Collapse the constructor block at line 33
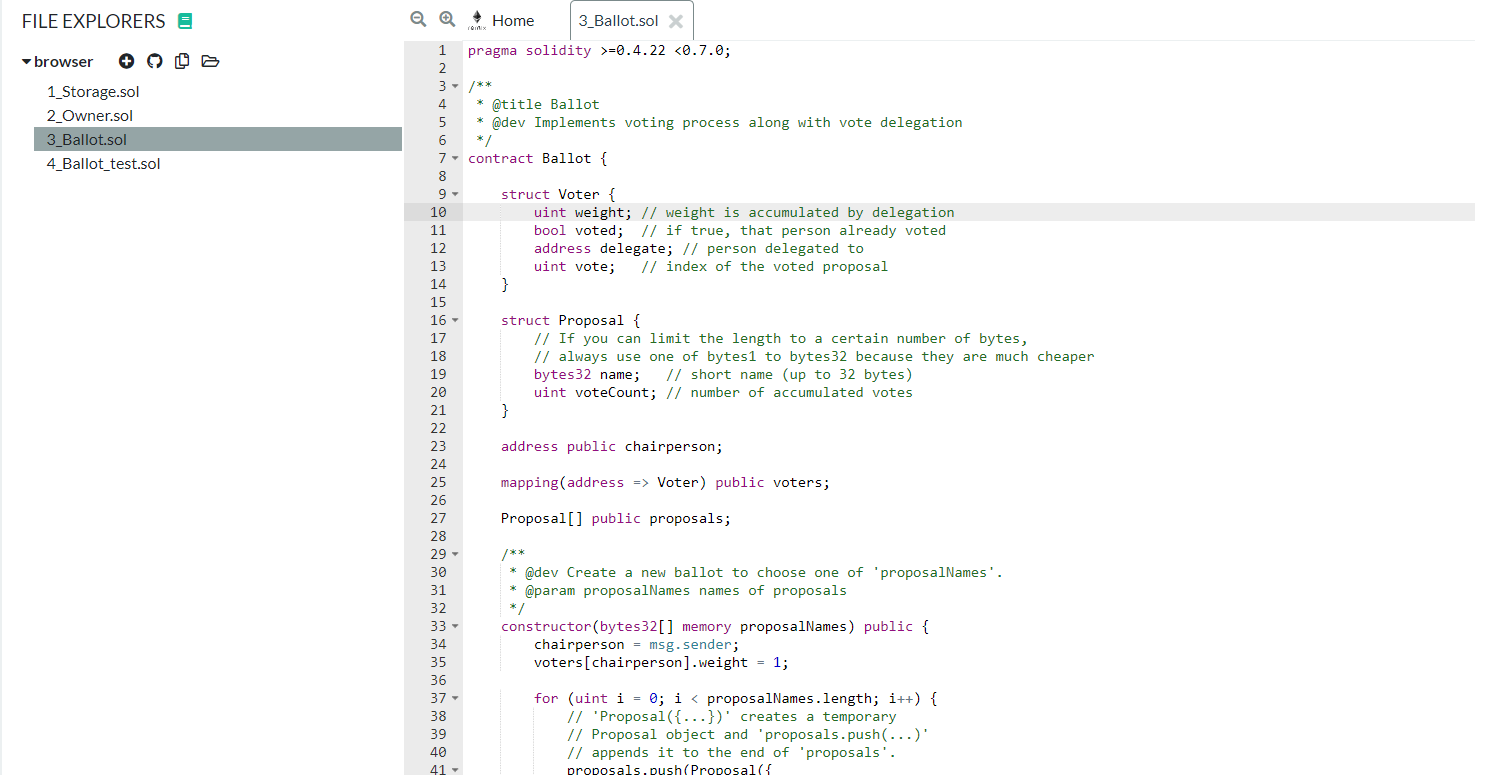This screenshot has width=1511, height=775. (x=455, y=626)
